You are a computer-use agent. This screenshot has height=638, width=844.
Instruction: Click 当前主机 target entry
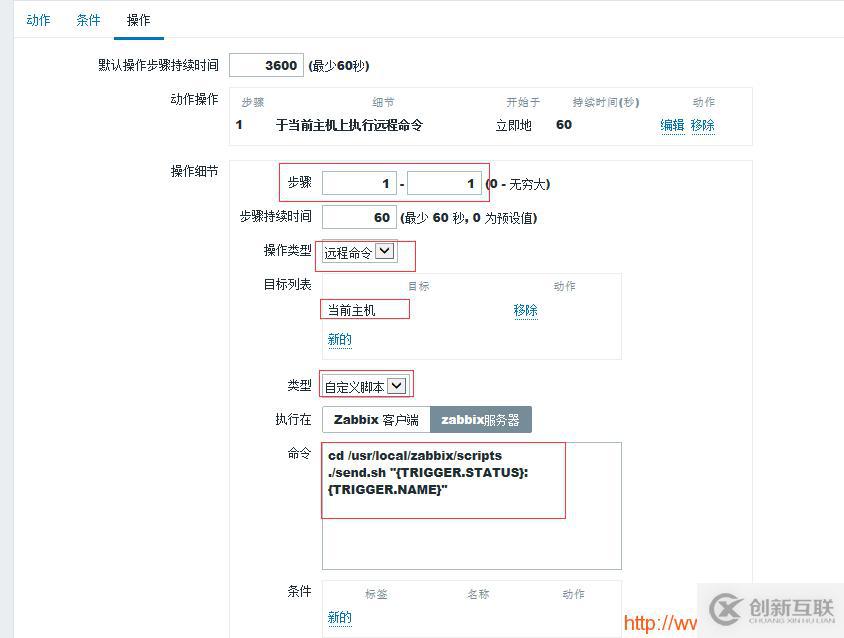351,310
